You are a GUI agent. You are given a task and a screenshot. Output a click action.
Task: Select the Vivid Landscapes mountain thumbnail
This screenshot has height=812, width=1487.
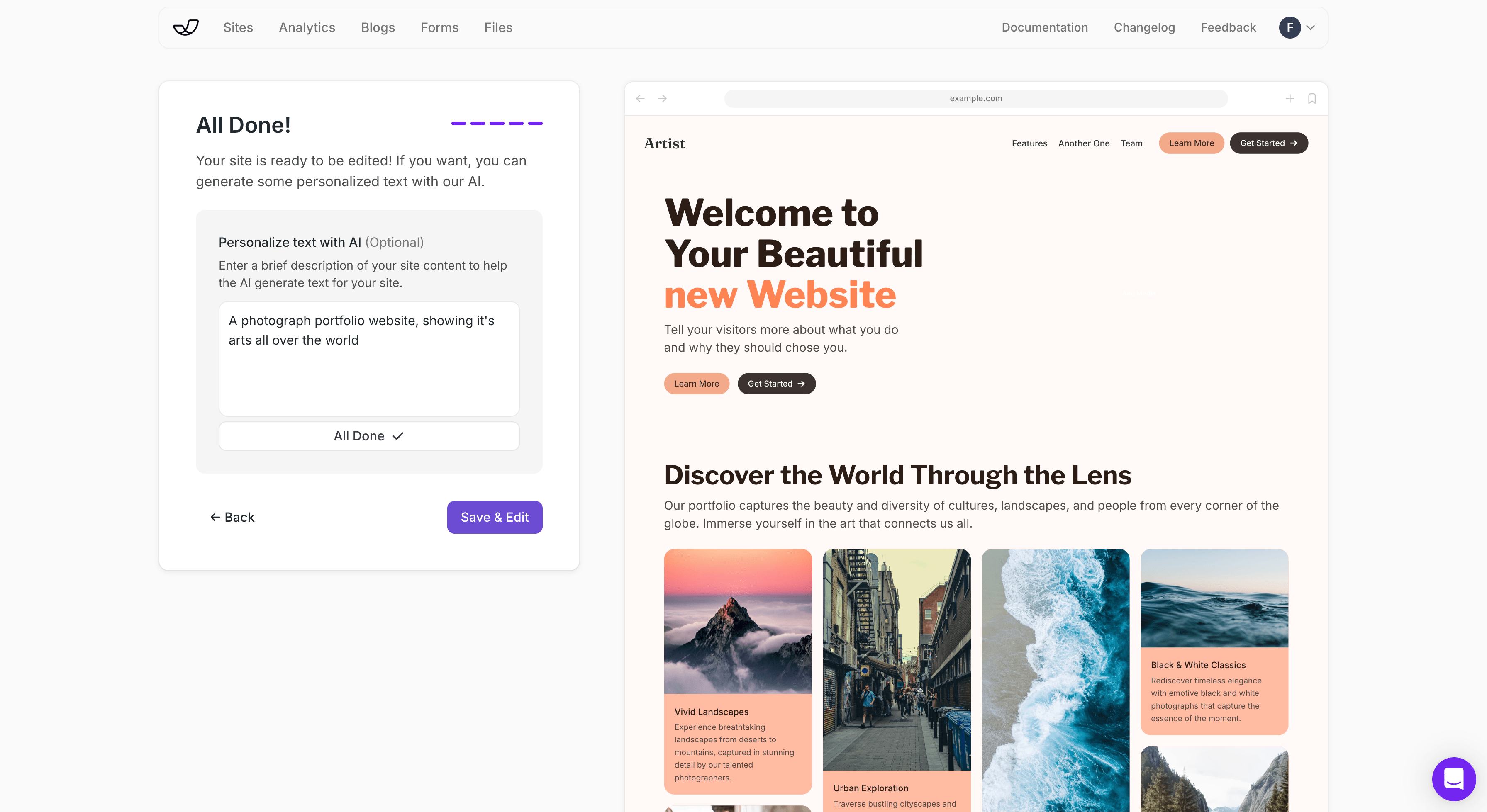pyautogui.click(x=738, y=622)
